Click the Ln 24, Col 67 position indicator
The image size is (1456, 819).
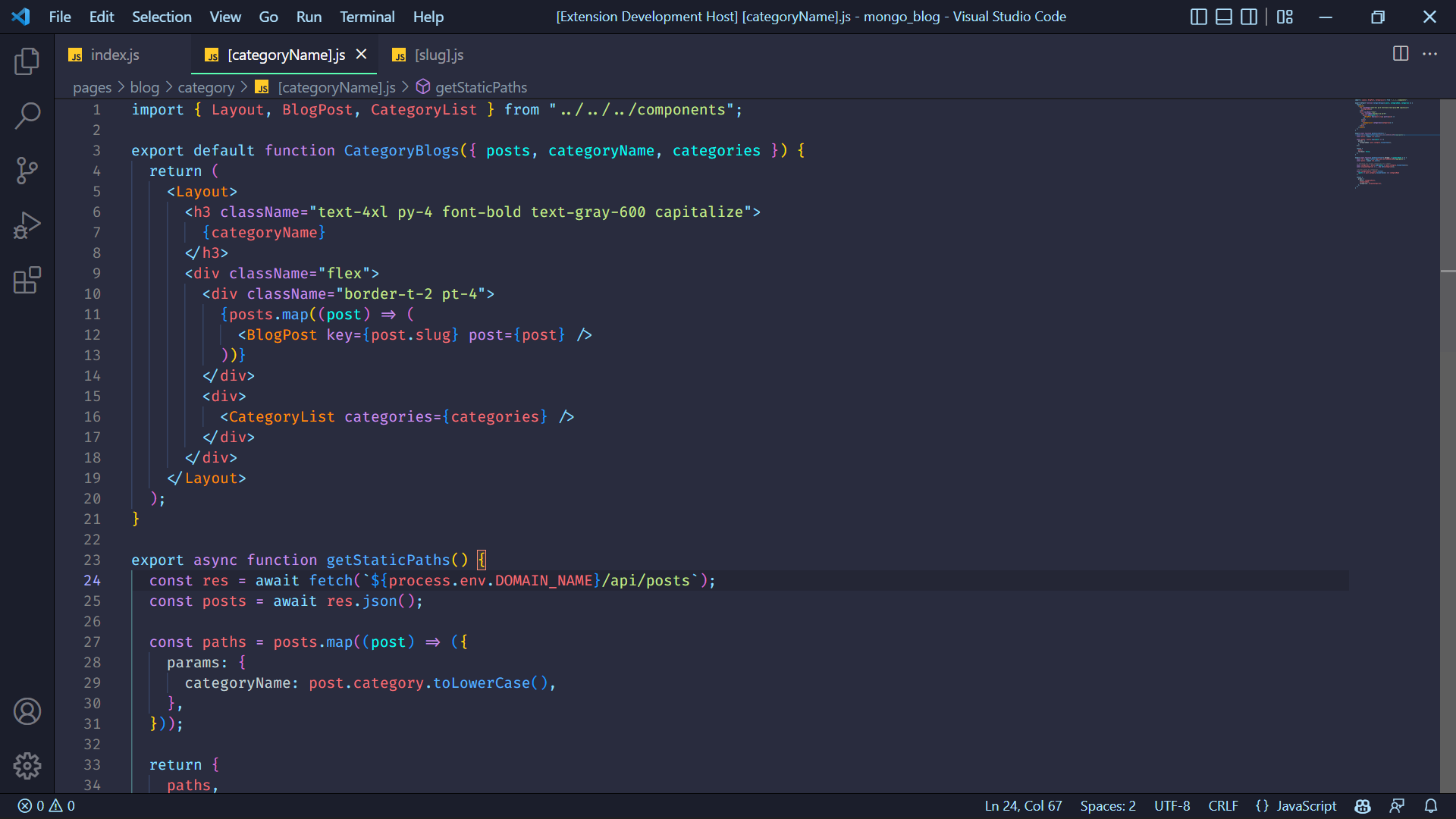(x=1023, y=806)
